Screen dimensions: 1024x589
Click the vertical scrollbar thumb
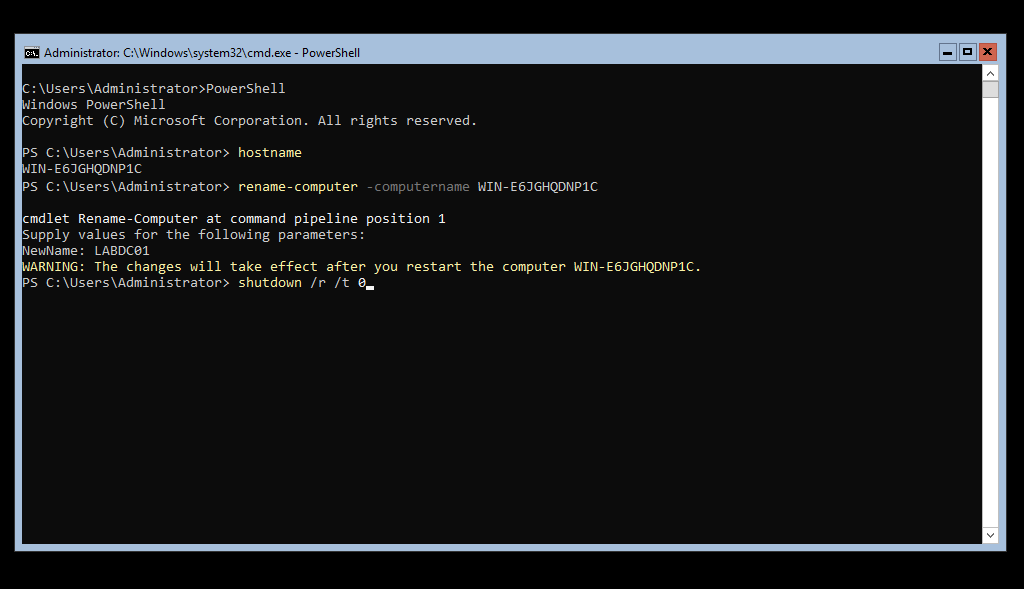click(x=990, y=90)
